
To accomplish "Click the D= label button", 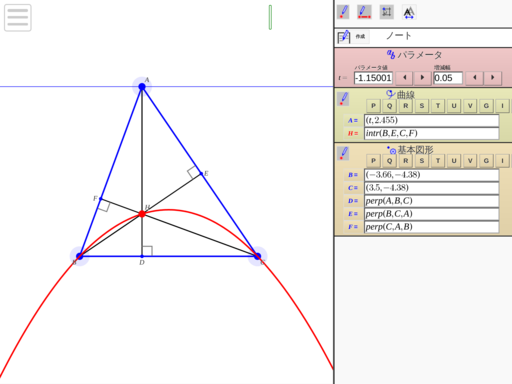I will 353,201.
